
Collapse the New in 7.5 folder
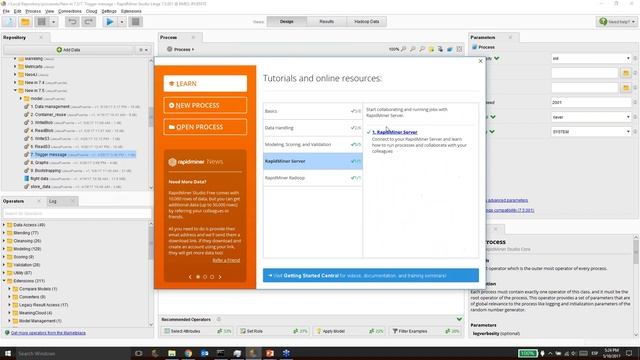point(15,90)
